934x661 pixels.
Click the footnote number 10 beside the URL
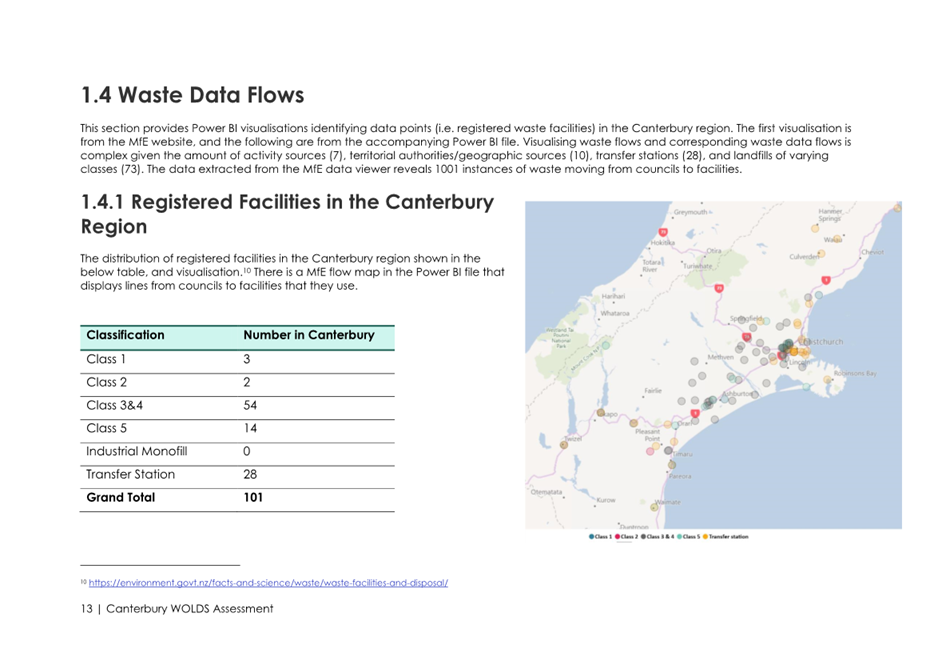83,581
